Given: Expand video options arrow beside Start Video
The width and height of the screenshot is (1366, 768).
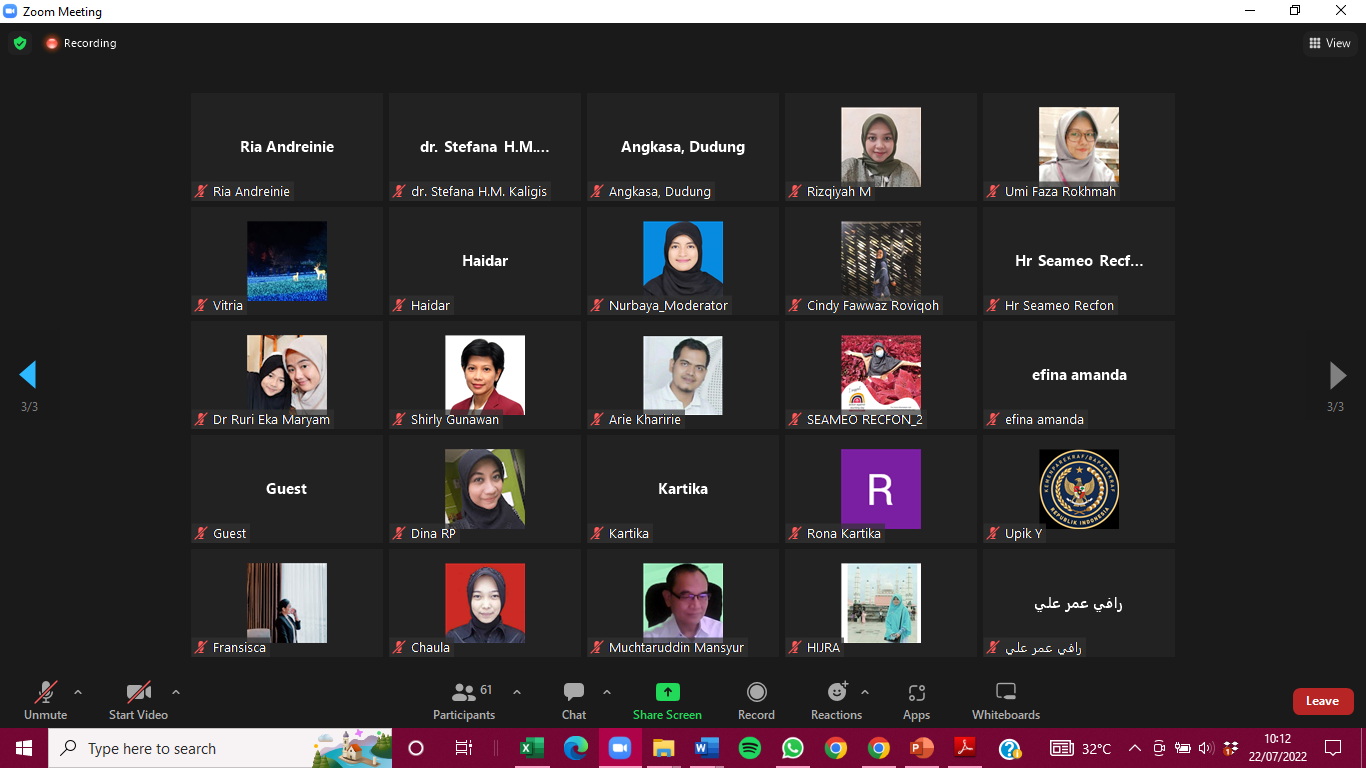Looking at the screenshot, I should [x=176, y=692].
